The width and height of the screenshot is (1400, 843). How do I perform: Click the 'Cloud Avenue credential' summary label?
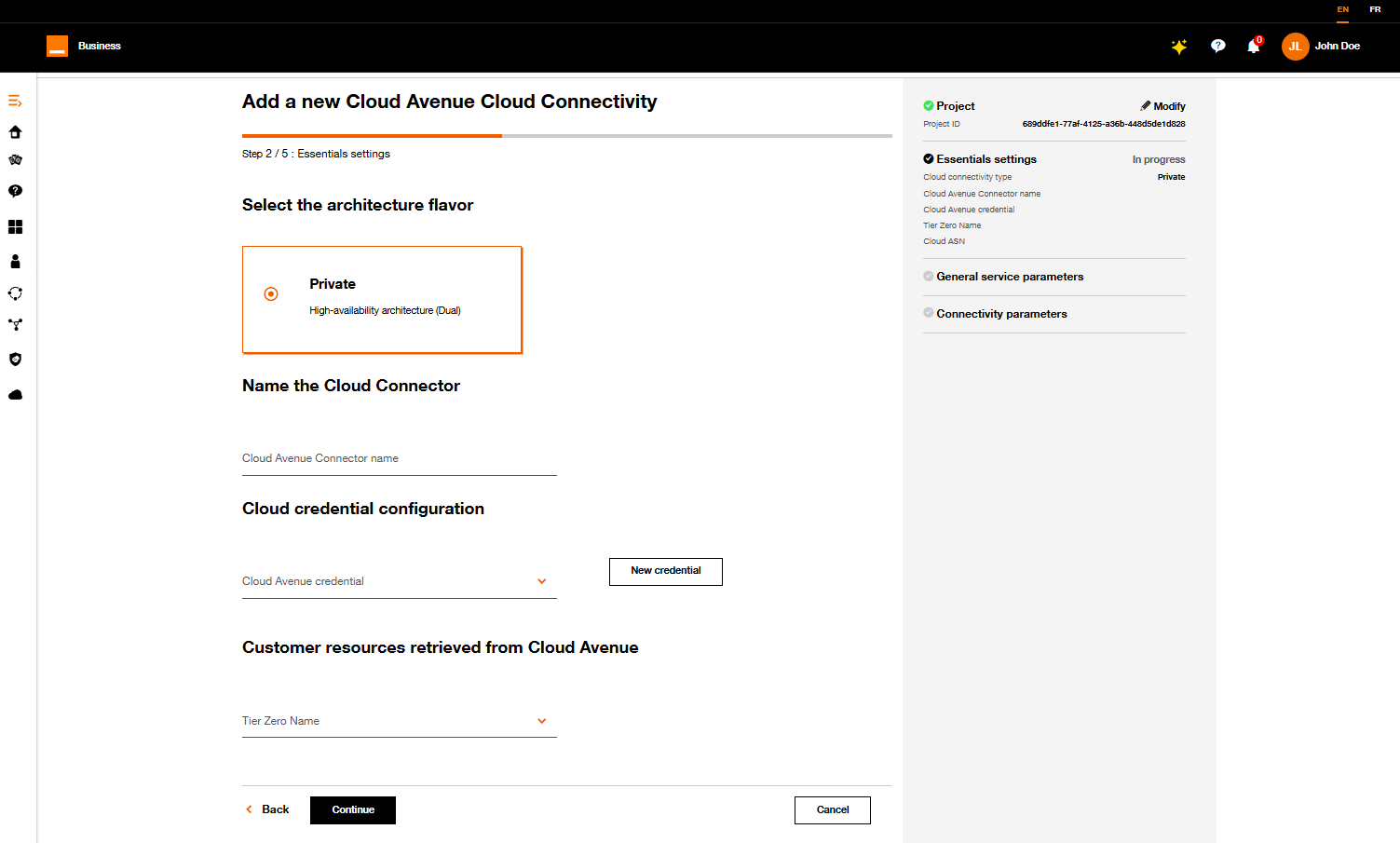(969, 210)
